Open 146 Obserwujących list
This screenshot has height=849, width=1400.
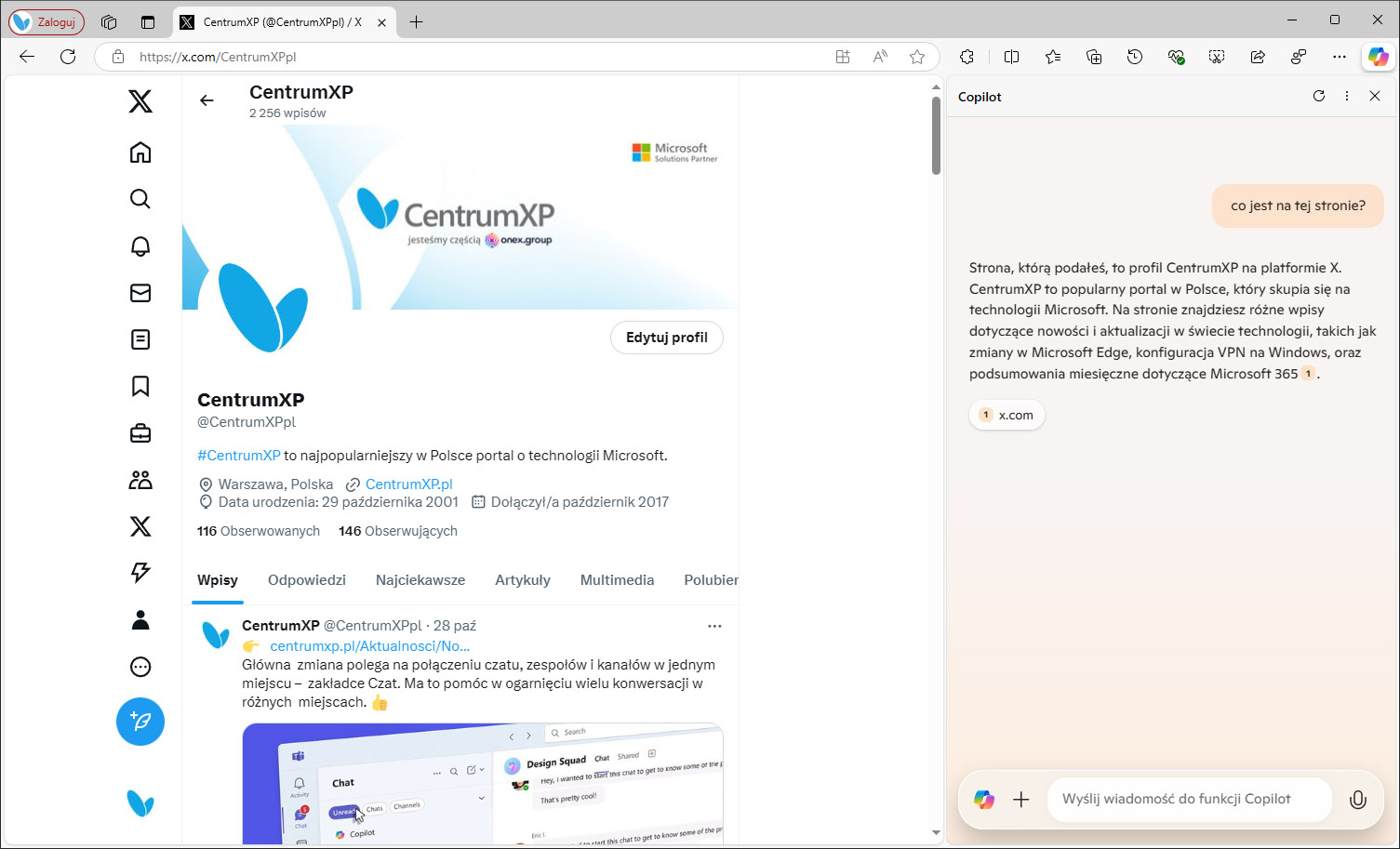point(398,531)
